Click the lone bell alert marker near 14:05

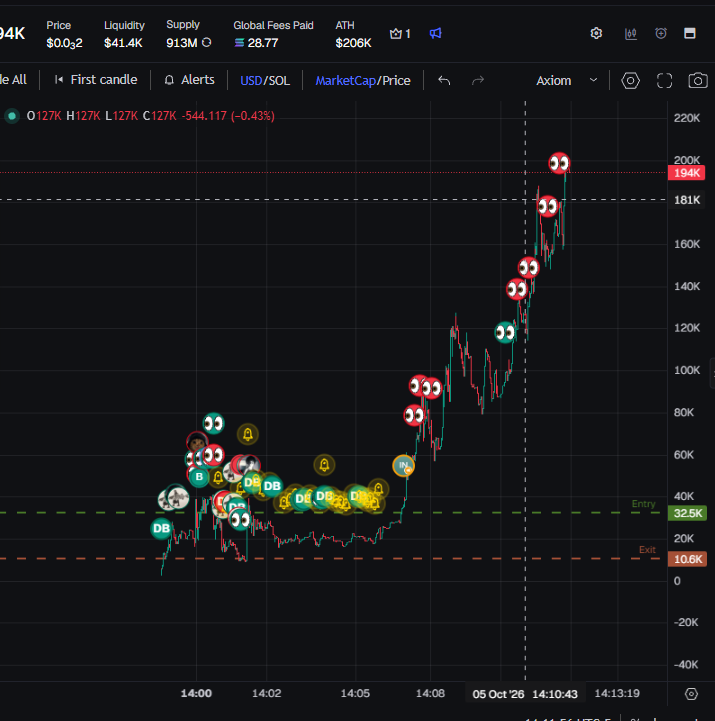(324, 465)
